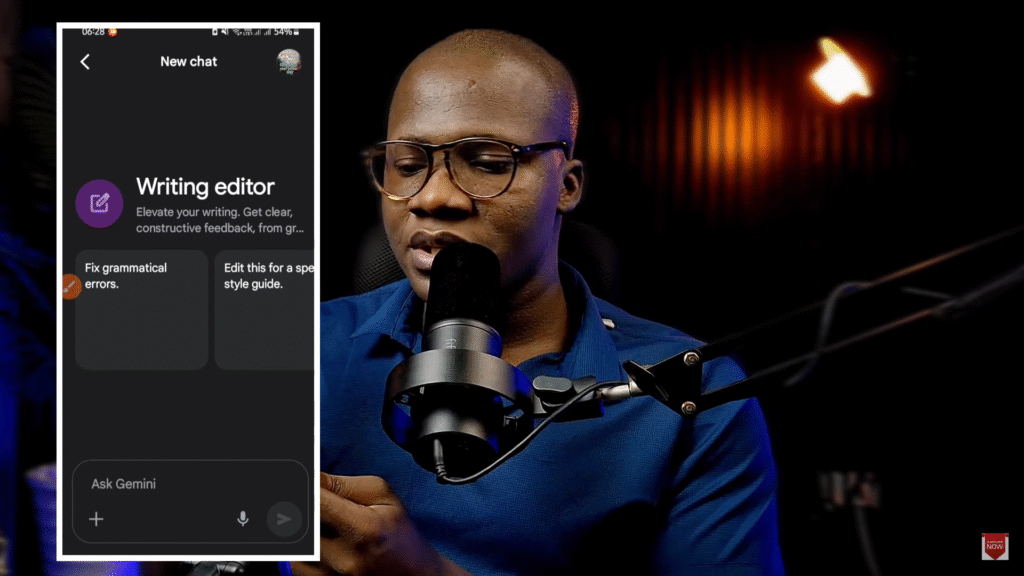Choose the "Edit this for a spe..." suggestion card
This screenshot has width=1024, height=576.
265,310
